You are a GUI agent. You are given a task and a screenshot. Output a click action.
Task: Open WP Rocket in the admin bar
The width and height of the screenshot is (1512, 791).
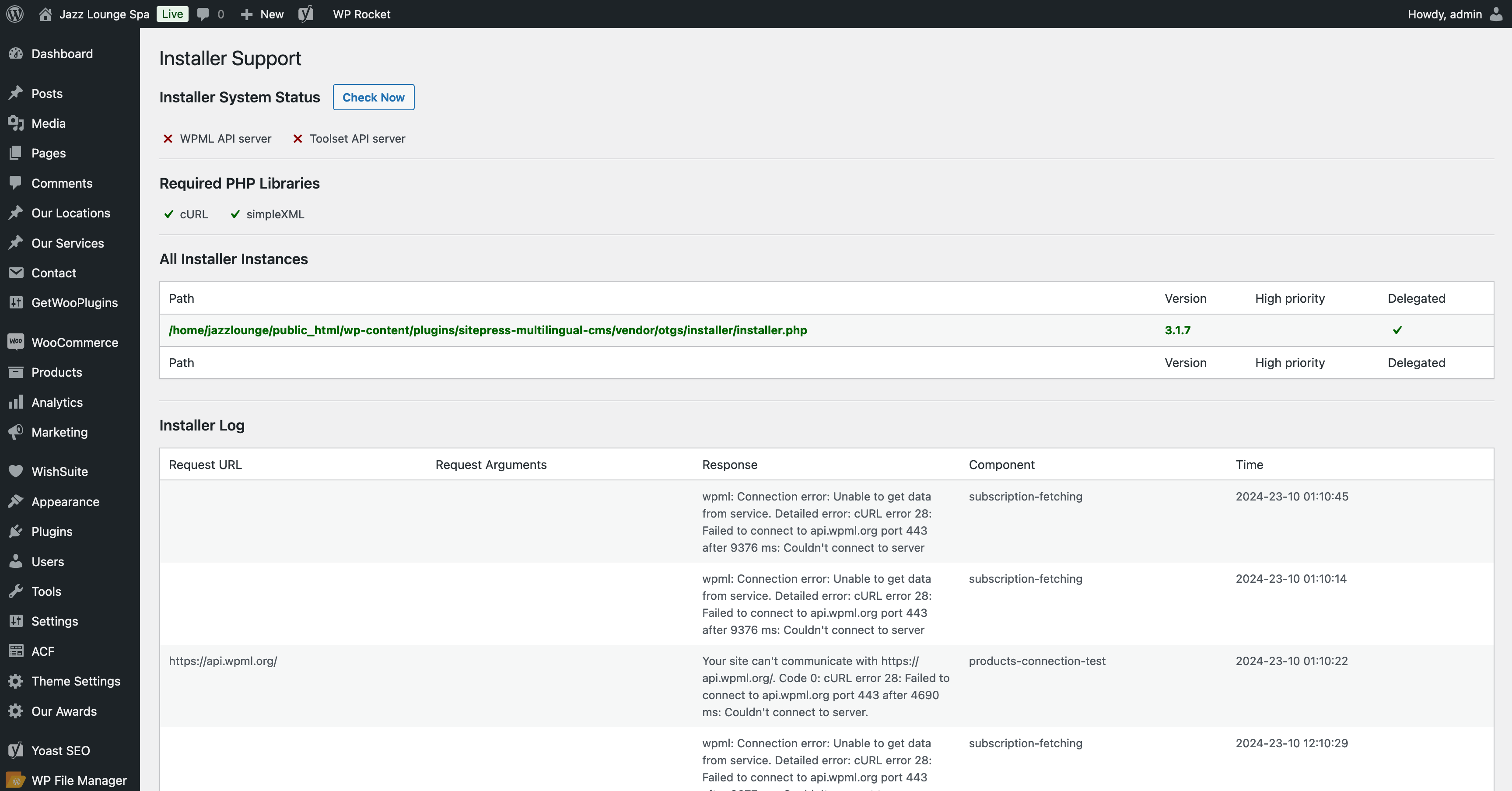(x=361, y=14)
